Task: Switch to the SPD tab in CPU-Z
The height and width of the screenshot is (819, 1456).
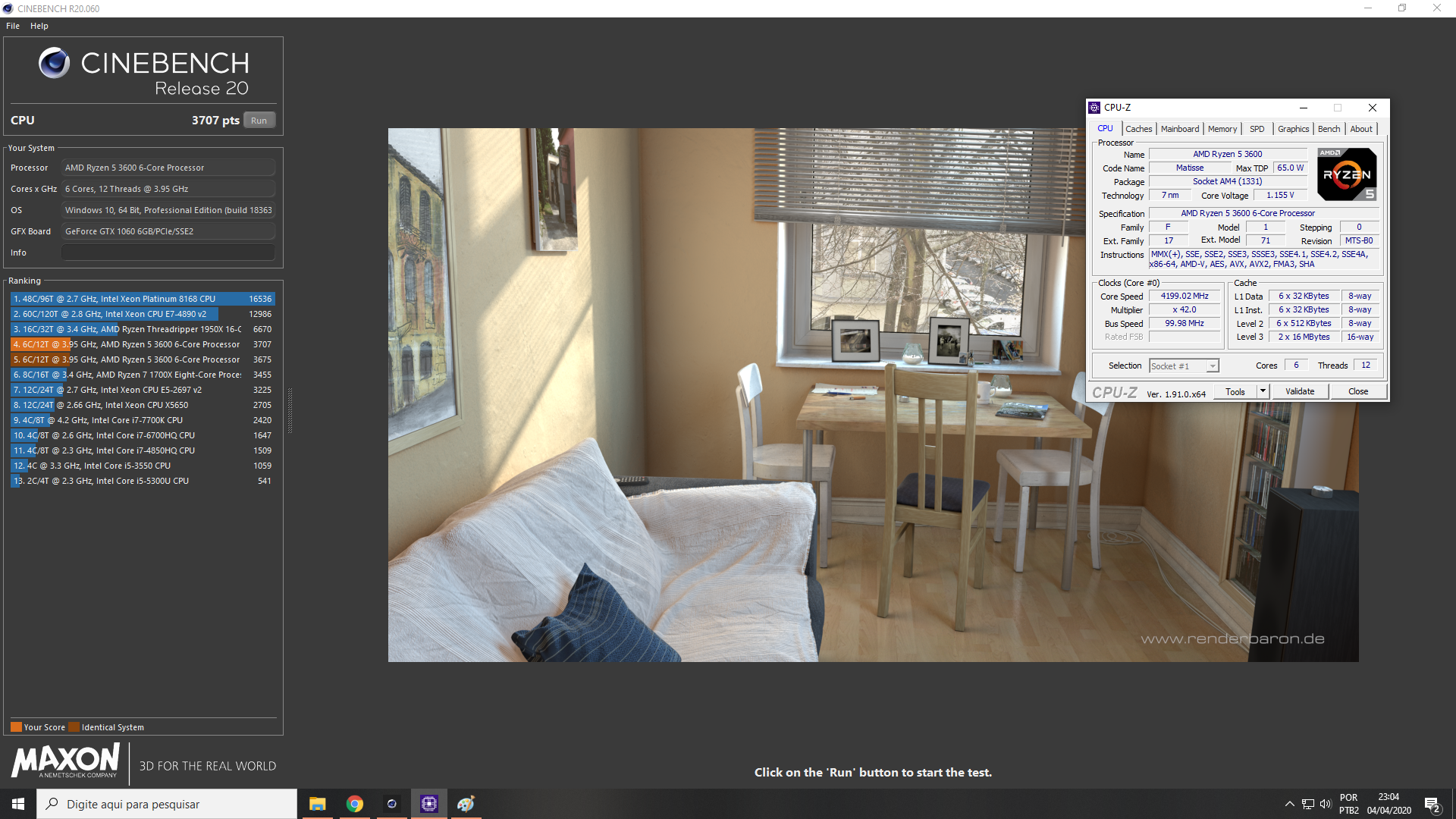Action: [x=1257, y=129]
